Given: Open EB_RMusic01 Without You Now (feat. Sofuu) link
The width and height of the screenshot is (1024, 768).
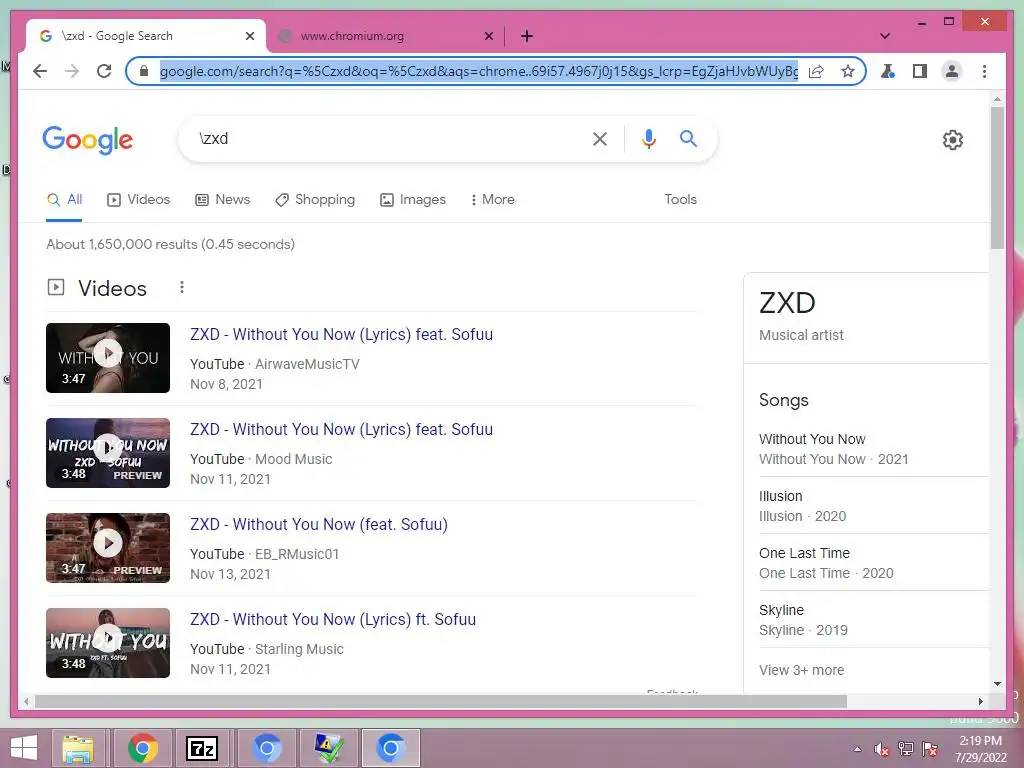Looking at the screenshot, I should coord(319,524).
